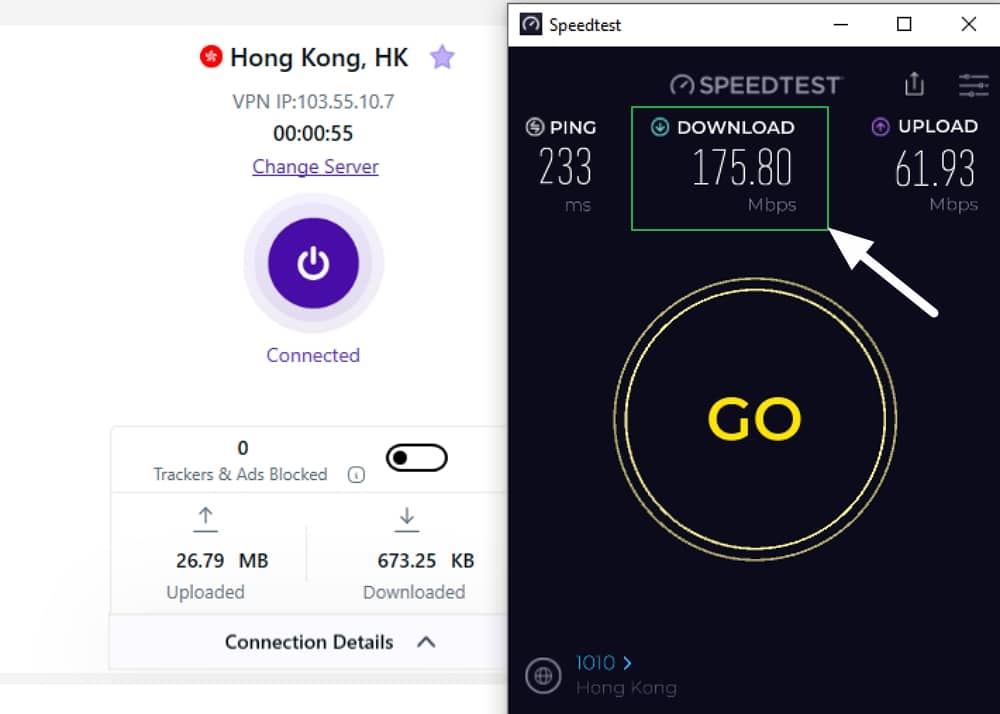Click the Hong Kong flag icon
The height and width of the screenshot is (714, 1000).
[210, 57]
